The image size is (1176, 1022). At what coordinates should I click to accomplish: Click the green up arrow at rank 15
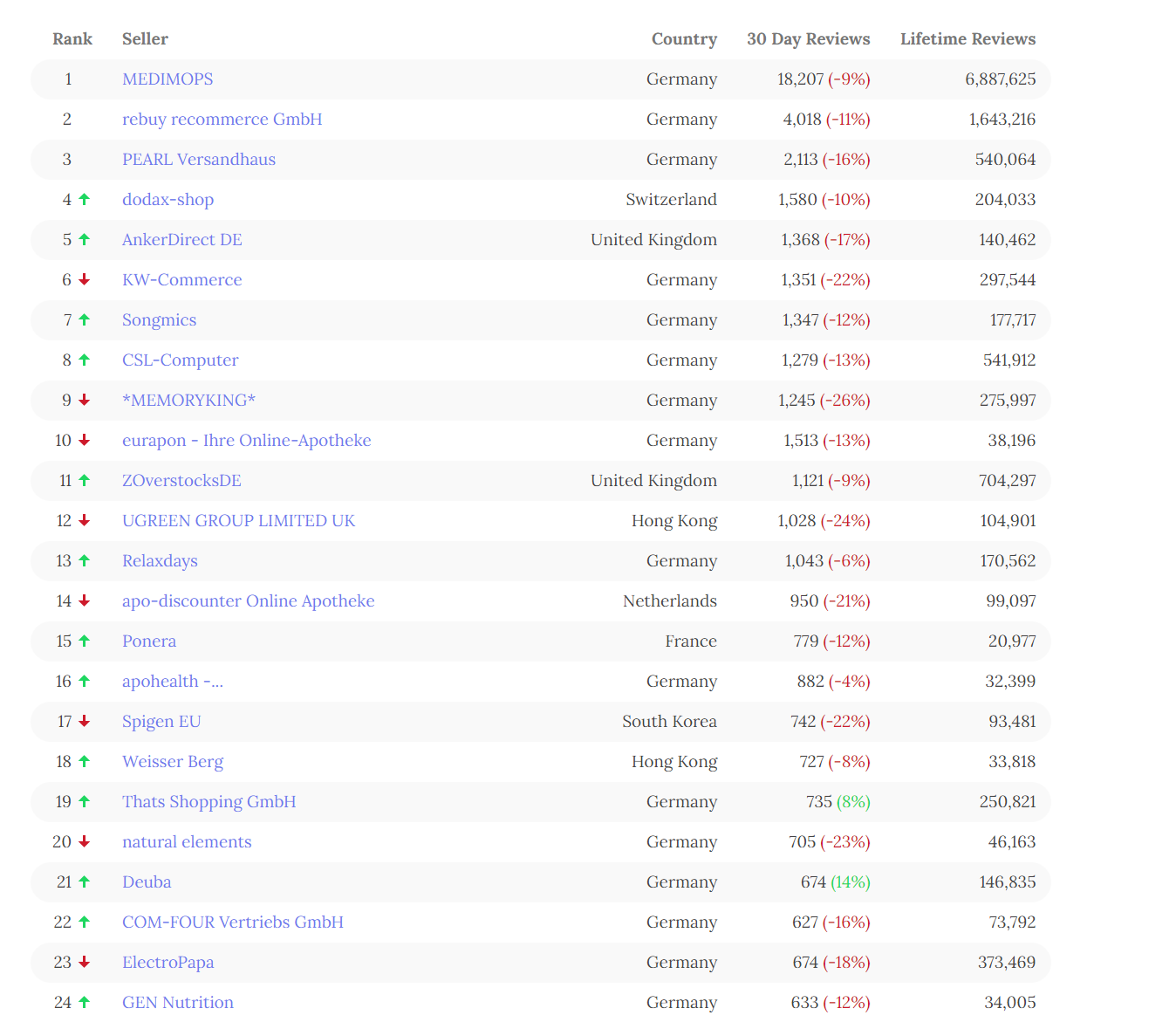click(x=85, y=641)
